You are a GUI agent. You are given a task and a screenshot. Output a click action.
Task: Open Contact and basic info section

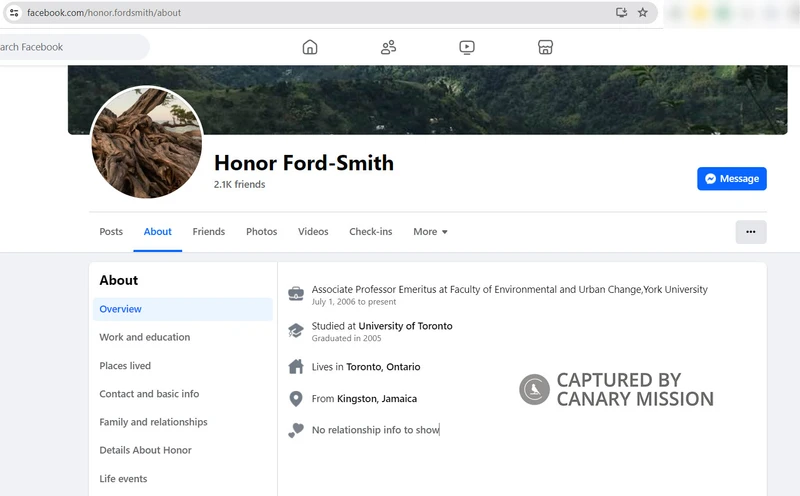coord(183,394)
